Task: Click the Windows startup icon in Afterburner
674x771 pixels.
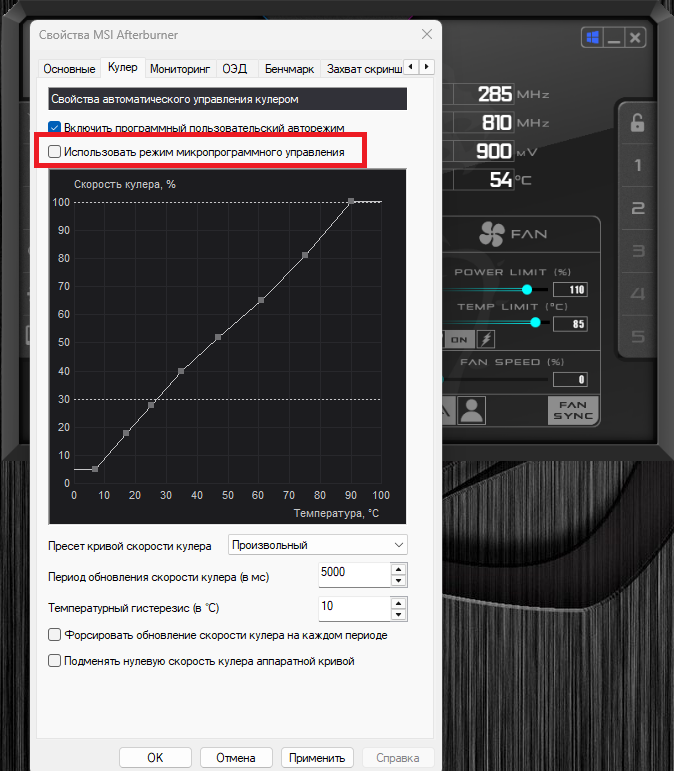Action: [593, 38]
